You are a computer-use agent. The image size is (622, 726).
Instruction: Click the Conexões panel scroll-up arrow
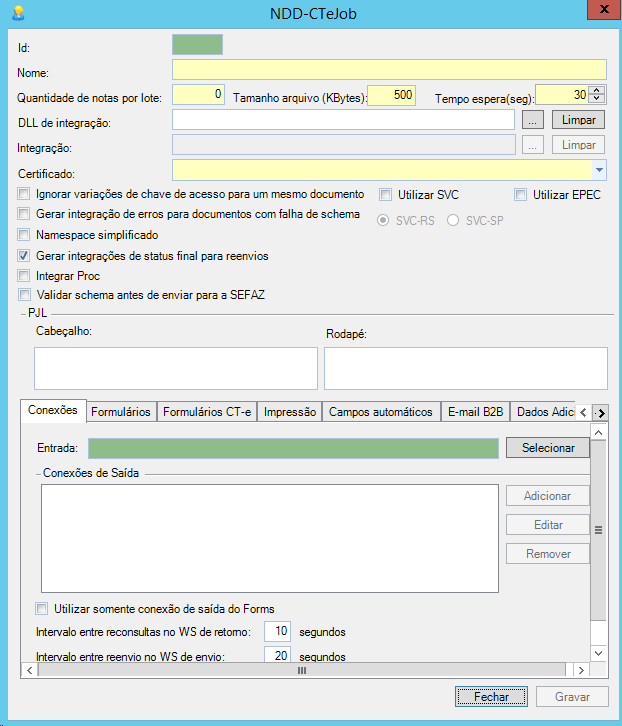tap(598, 433)
